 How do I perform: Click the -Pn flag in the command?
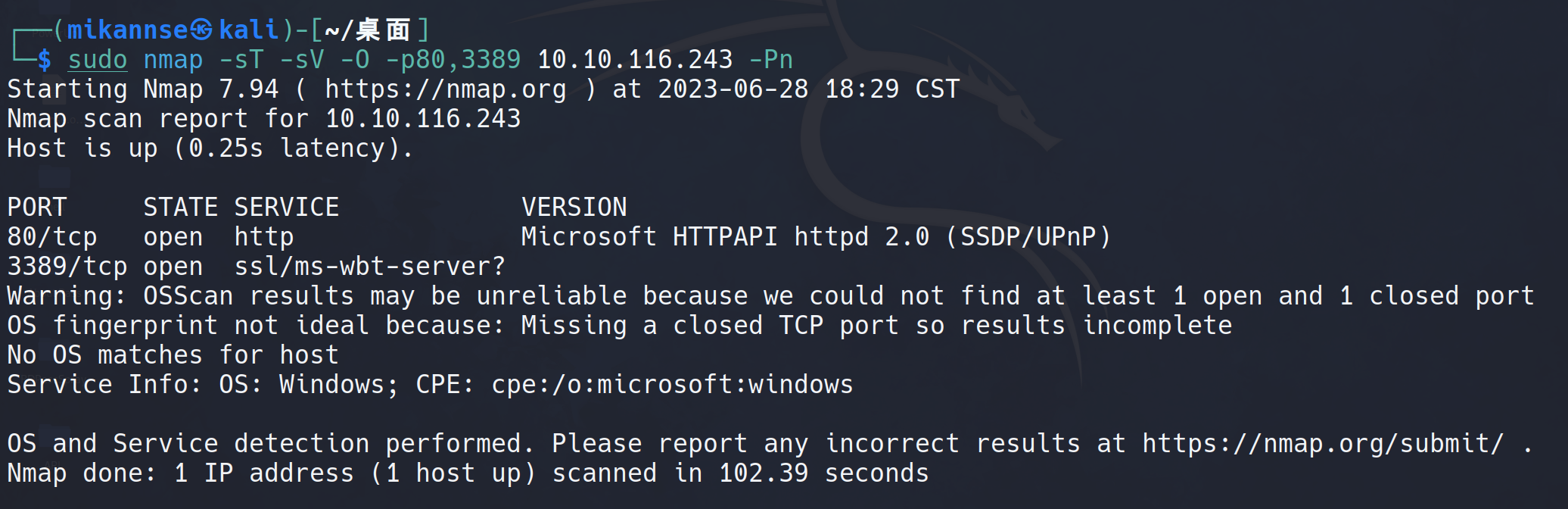[x=770, y=60]
